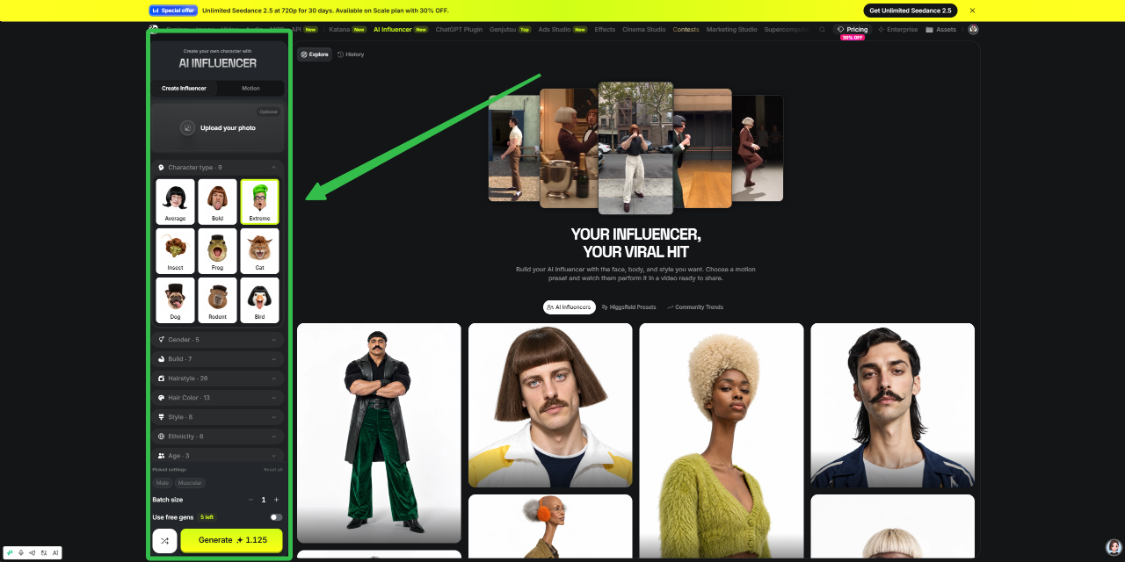
Task: Click the Upload your photo icon
Action: (187, 128)
